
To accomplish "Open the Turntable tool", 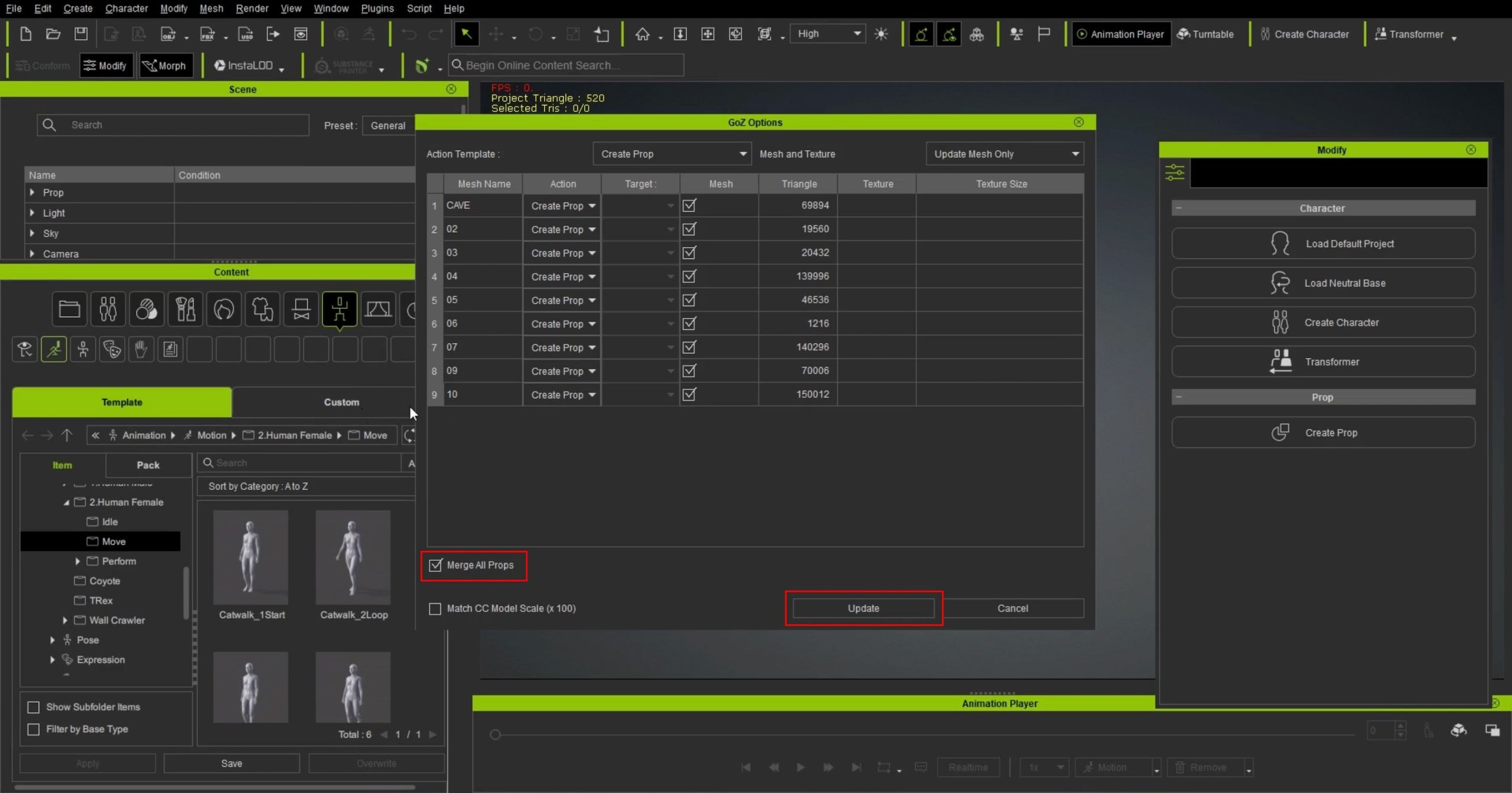I will click(x=1205, y=34).
